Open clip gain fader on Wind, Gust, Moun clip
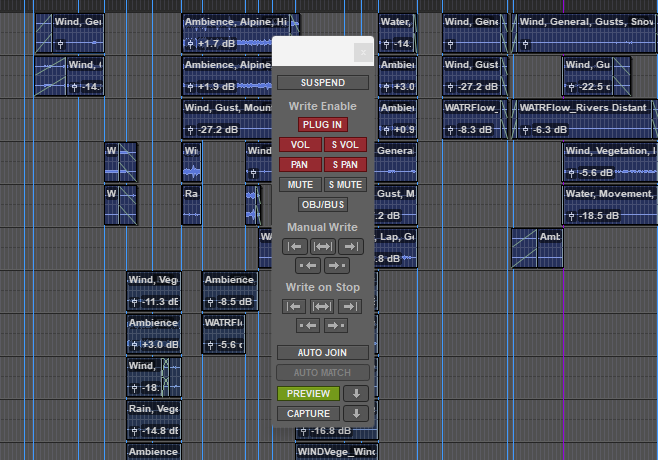 point(191,130)
